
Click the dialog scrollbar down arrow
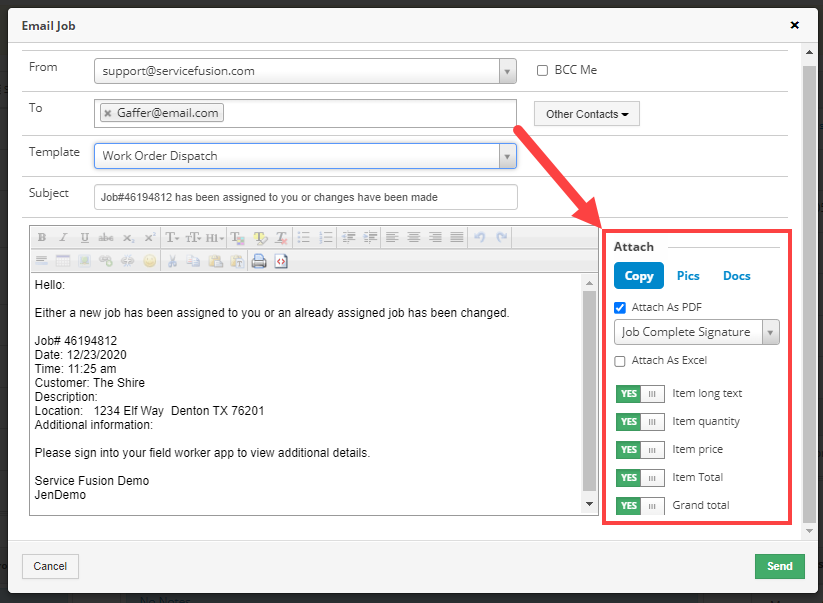(x=809, y=531)
